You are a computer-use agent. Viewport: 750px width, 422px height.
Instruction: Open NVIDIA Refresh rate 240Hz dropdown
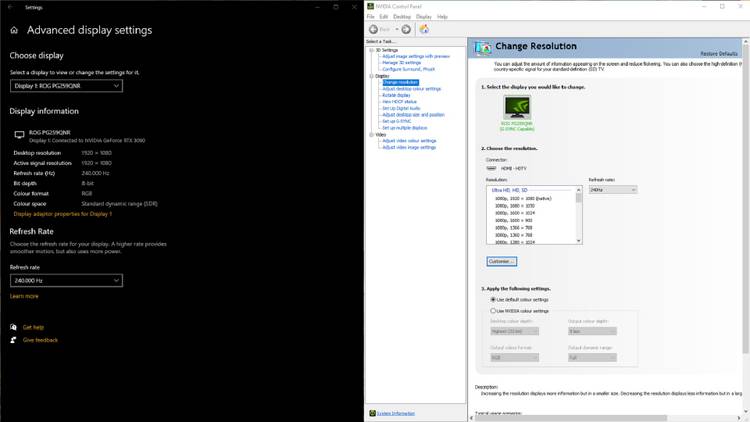(x=612, y=189)
